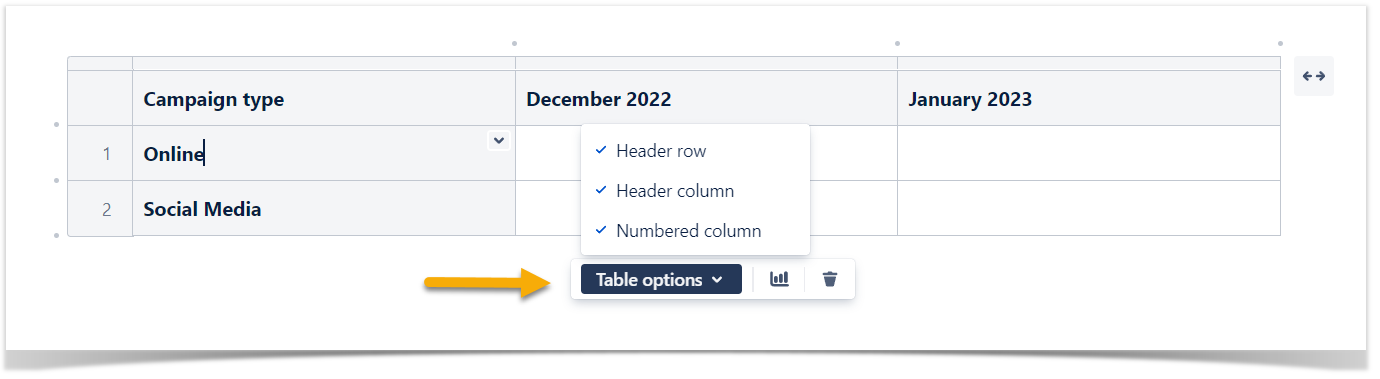Open cell options chevron in Online cell
Screen dimensions: 1380x379
click(498, 141)
